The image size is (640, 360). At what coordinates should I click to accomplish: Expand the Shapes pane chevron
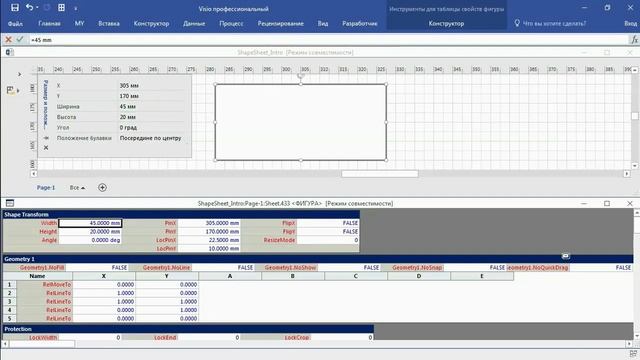click(19, 74)
